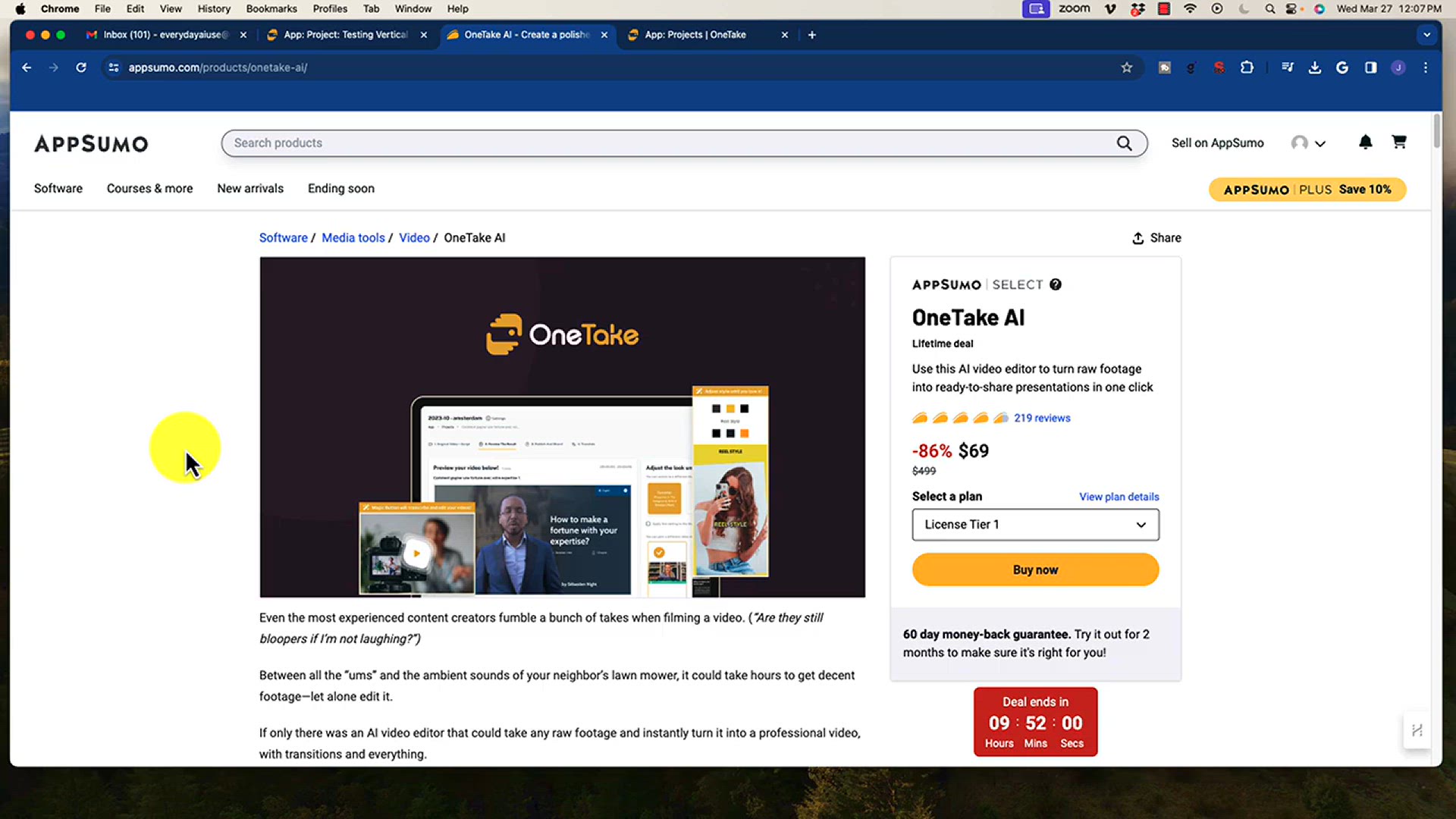Open the Chrome extensions puzzle icon

[x=1247, y=67]
